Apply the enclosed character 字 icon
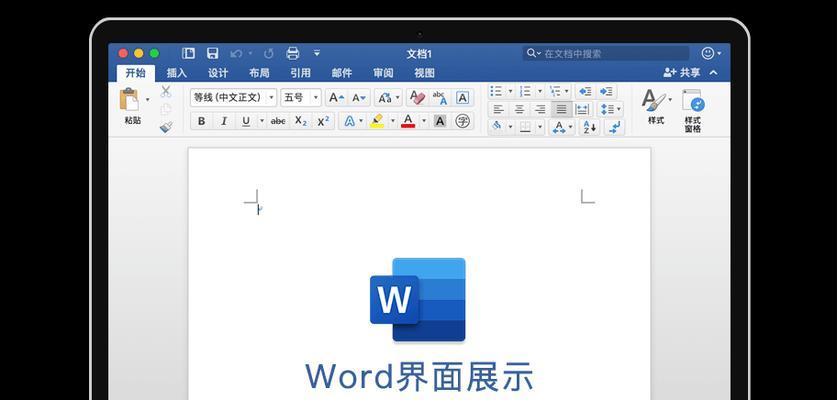Image resolution: width=837 pixels, height=400 pixels. 462,121
